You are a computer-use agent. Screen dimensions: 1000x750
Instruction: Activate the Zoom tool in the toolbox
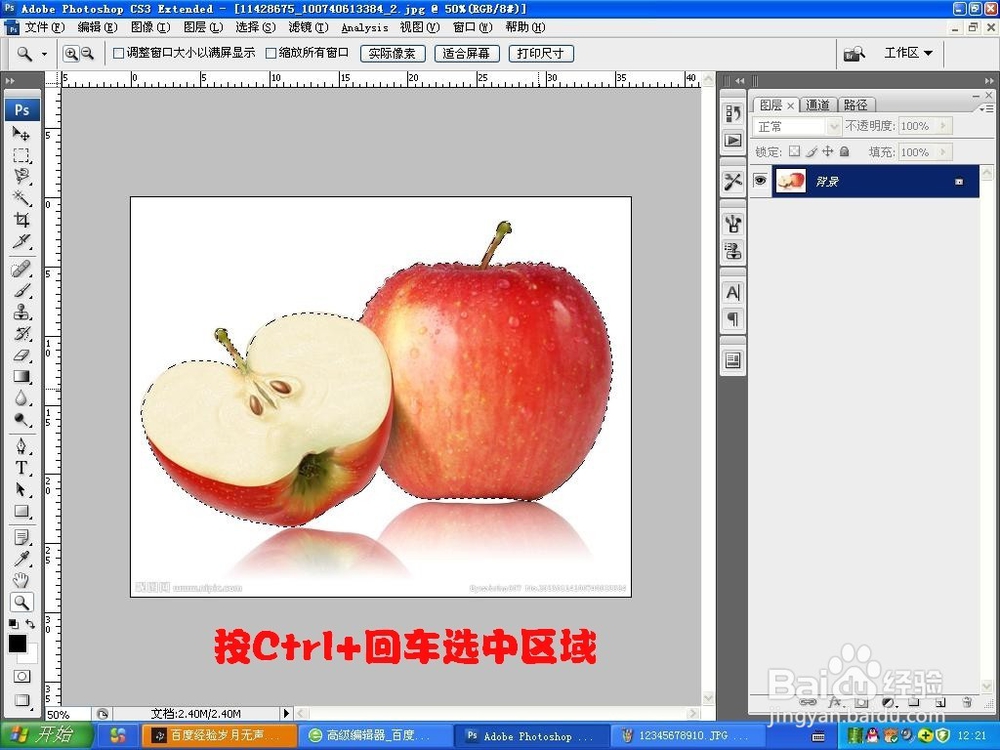tap(22, 602)
